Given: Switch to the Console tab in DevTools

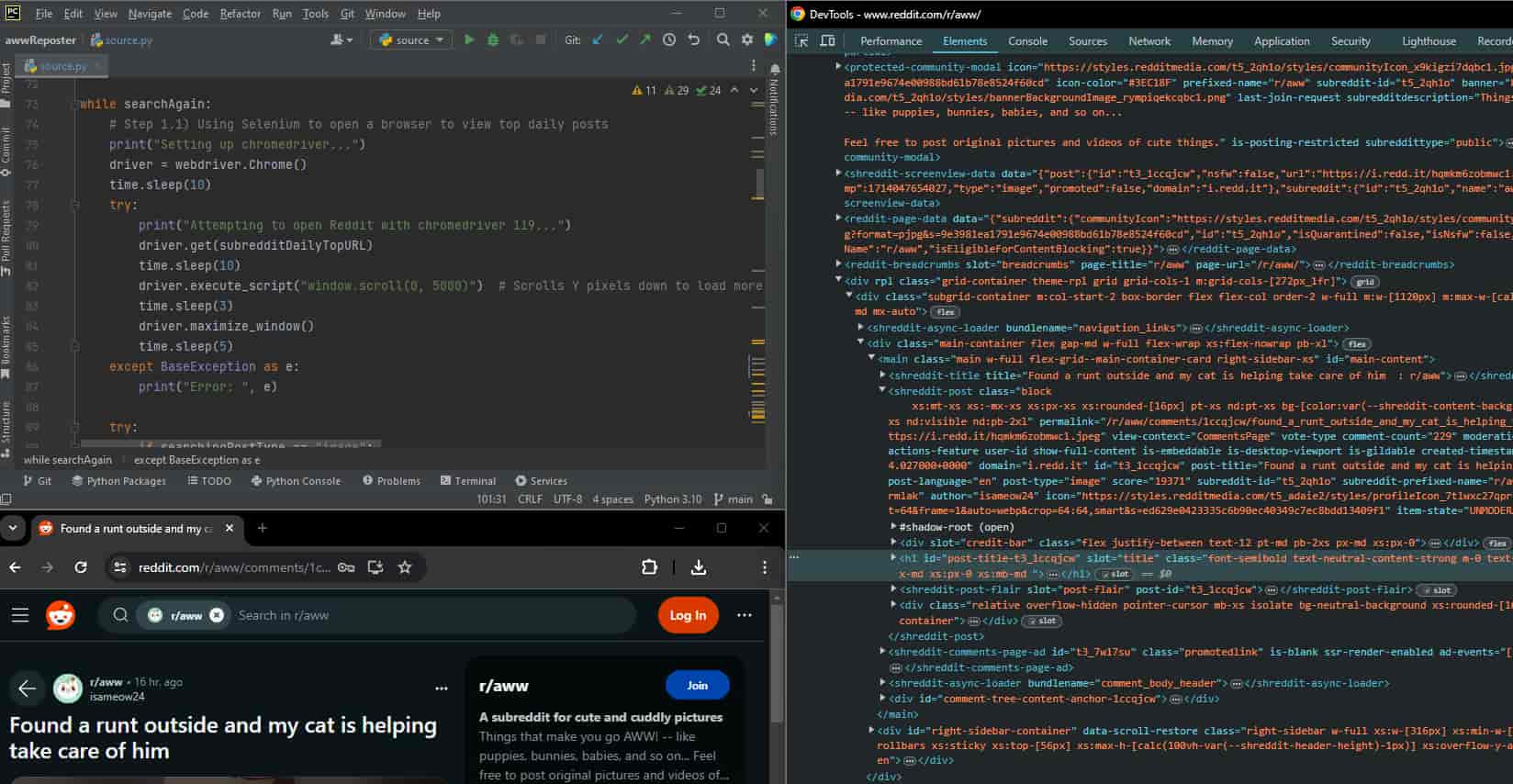Looking at the screenshot, I should coord(1027,41).
